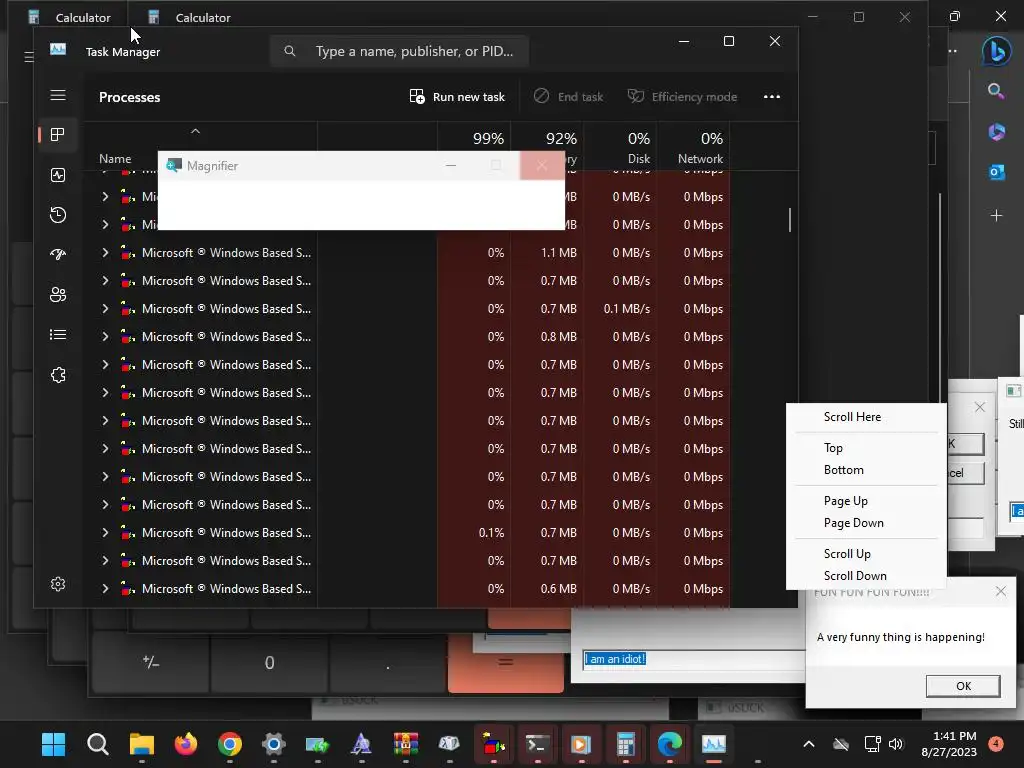1024x768 pixels.
Task: Click the sort chevron above Name column
Action: pyautogui.click(x=195, y=131)
